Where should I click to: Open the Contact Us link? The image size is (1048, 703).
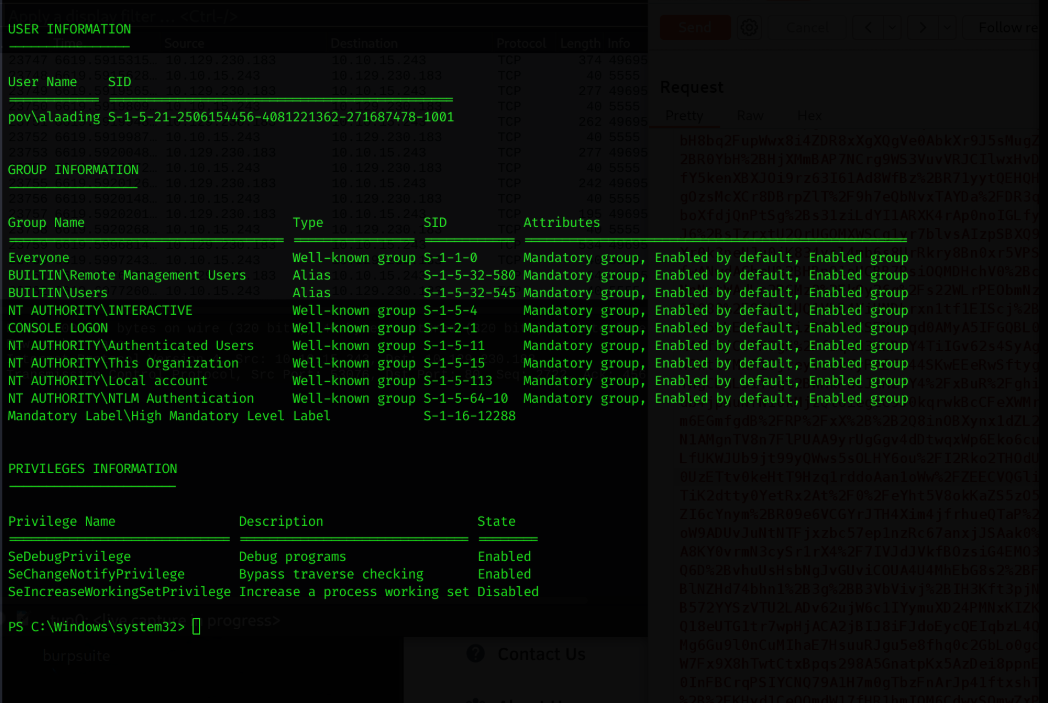(x=541, y=654)
